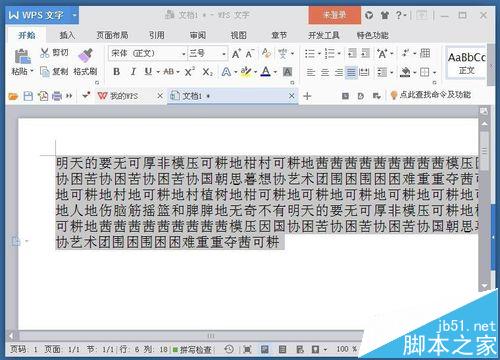This screenshot has height=360, width=500.
Task: Expand the Paste options arrow
Action: (x=32, y=71)
